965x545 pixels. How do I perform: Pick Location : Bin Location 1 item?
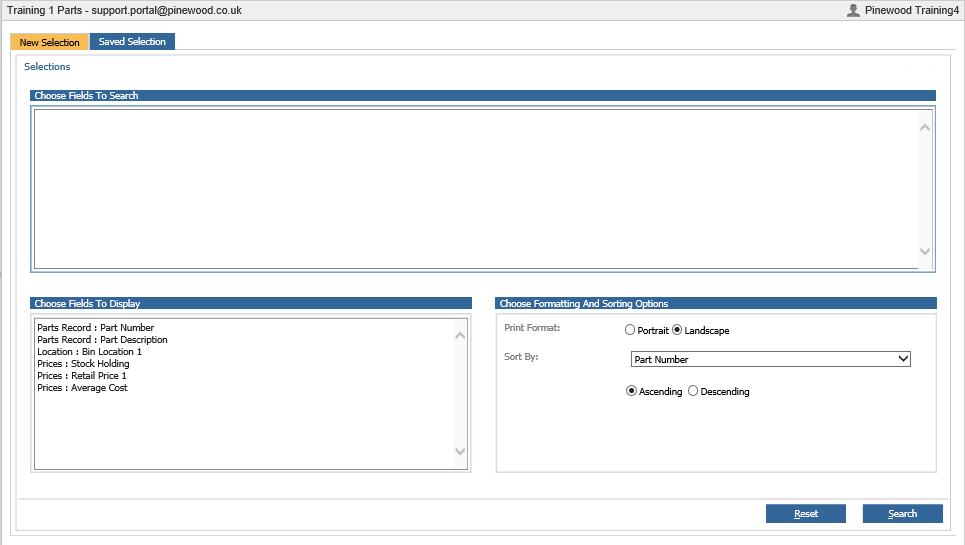pos(89,352)
